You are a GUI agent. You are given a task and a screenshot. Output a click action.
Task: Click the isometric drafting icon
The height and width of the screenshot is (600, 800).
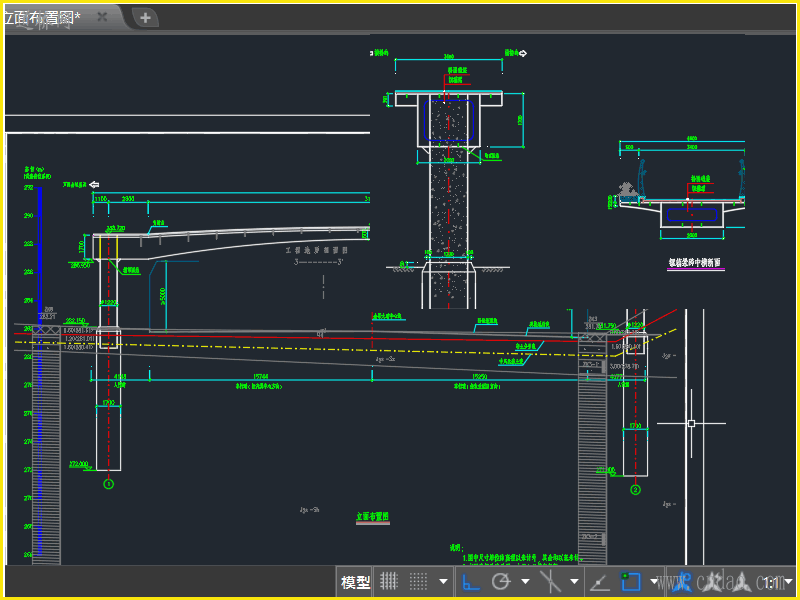(550, 581)
